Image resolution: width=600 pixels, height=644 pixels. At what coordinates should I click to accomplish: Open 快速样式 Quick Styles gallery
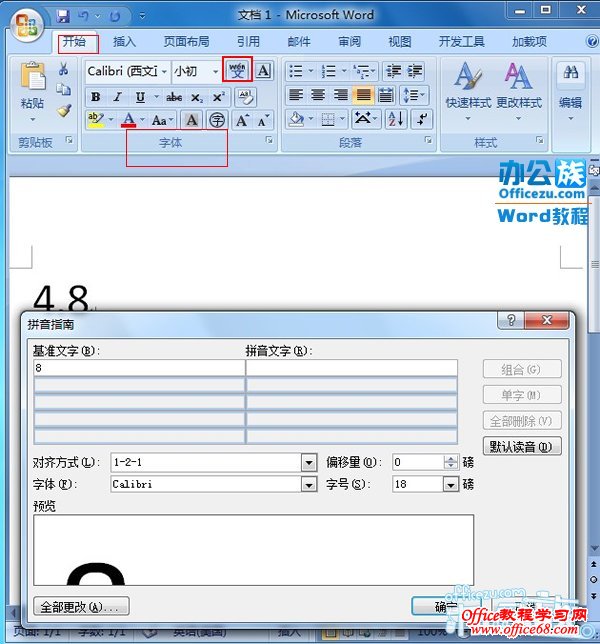[x=468, y=92]
